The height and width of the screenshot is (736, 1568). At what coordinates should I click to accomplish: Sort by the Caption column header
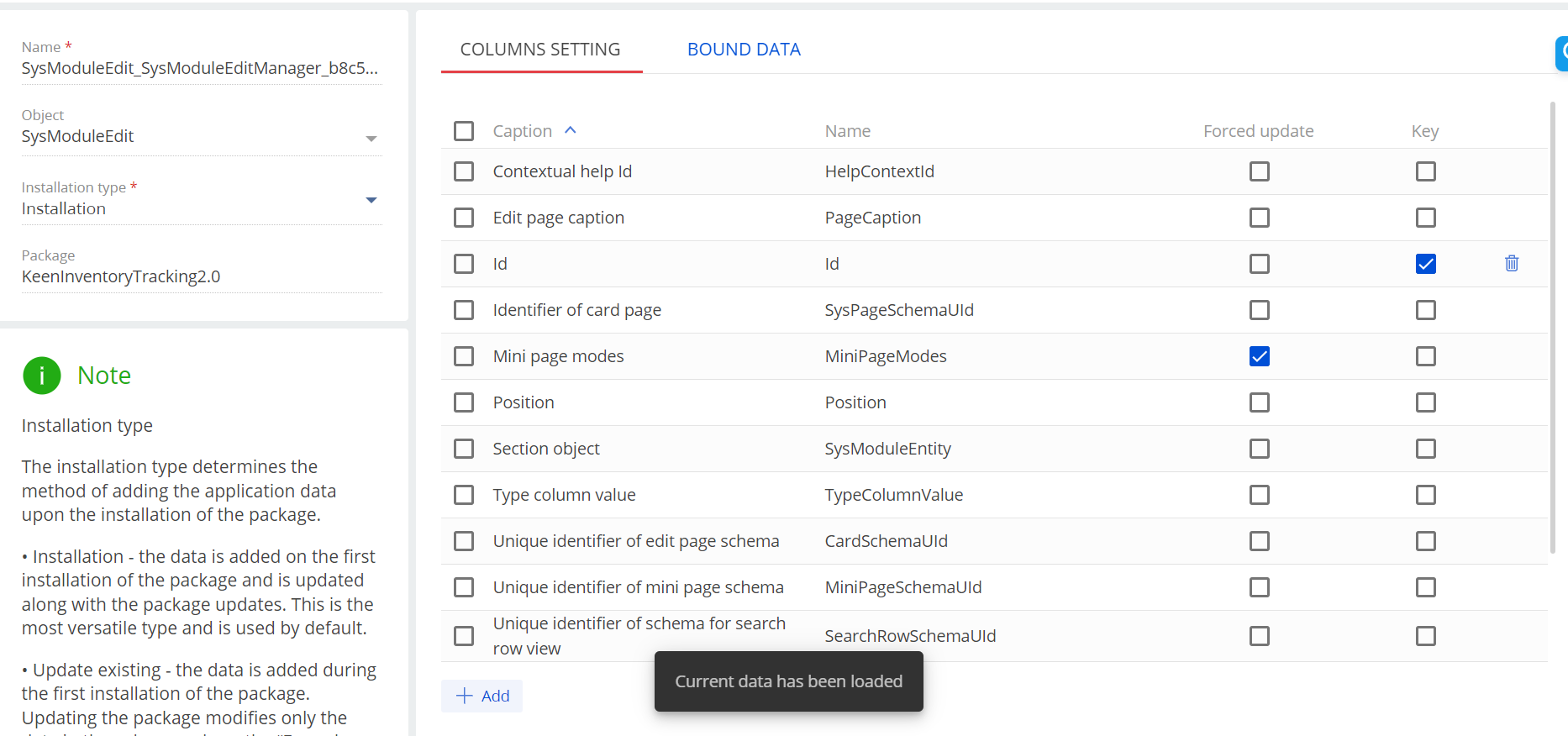pyautogui.click(x=523, y=131)
